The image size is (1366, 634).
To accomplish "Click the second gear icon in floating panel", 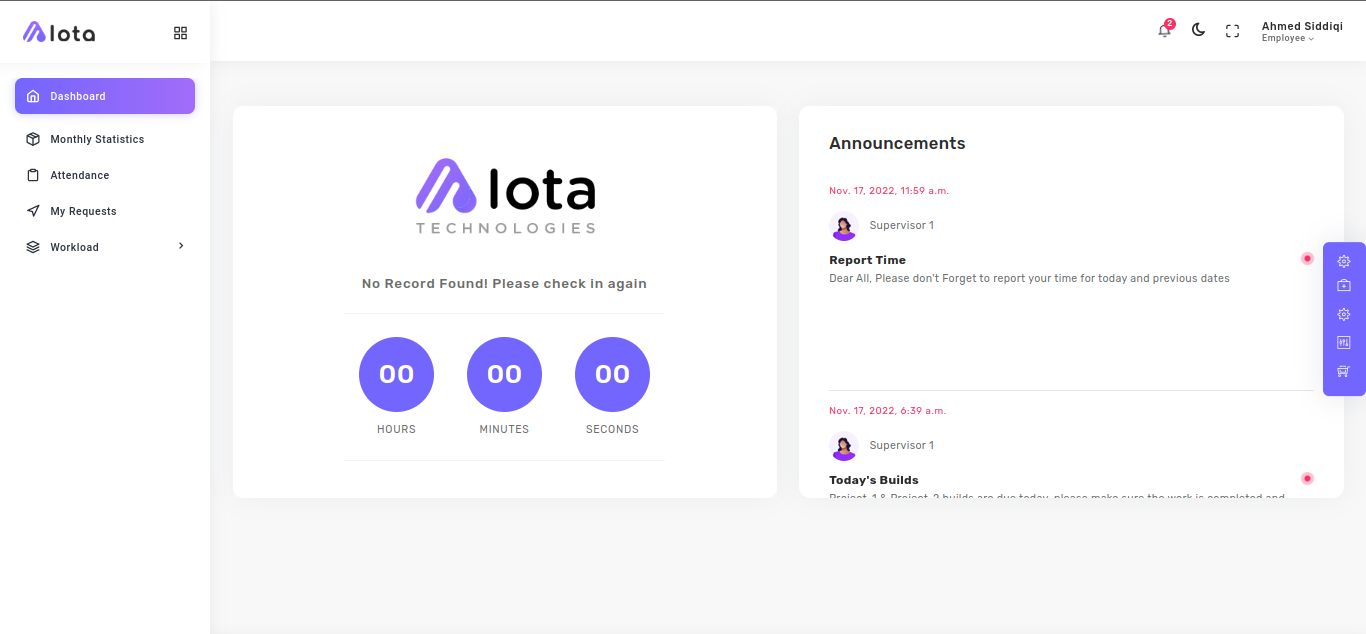I will [1344, 314].
